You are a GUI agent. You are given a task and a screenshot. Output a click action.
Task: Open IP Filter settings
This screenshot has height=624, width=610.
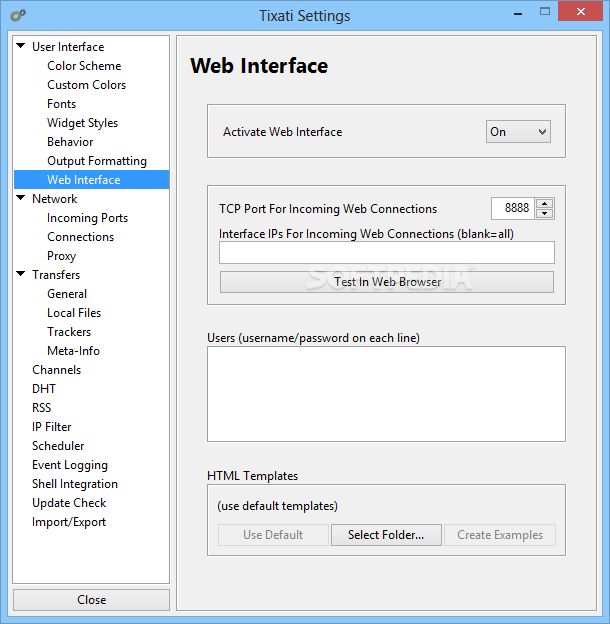(51, 427)
